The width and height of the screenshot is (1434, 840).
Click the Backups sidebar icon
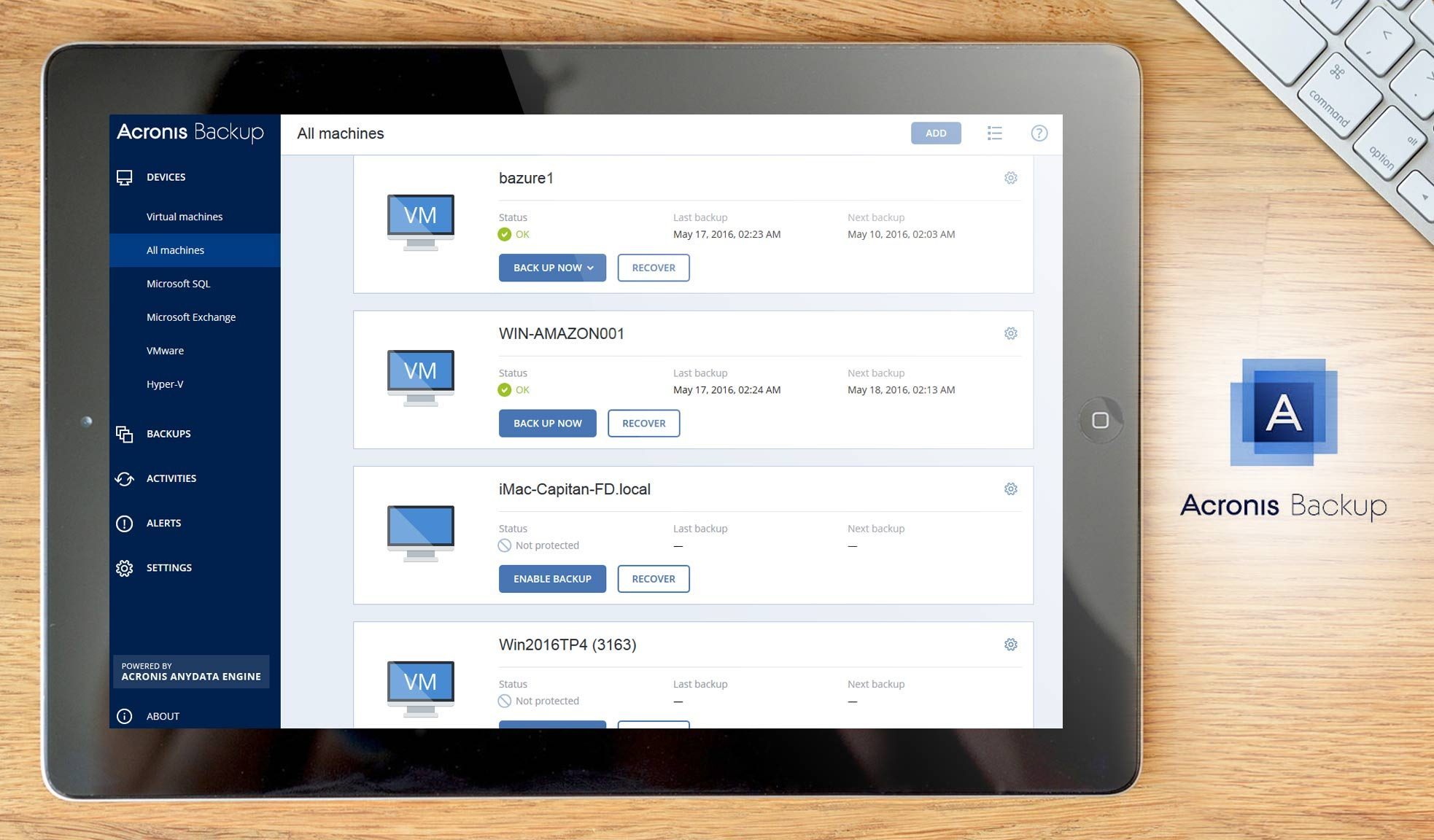[x=125, y=433]
